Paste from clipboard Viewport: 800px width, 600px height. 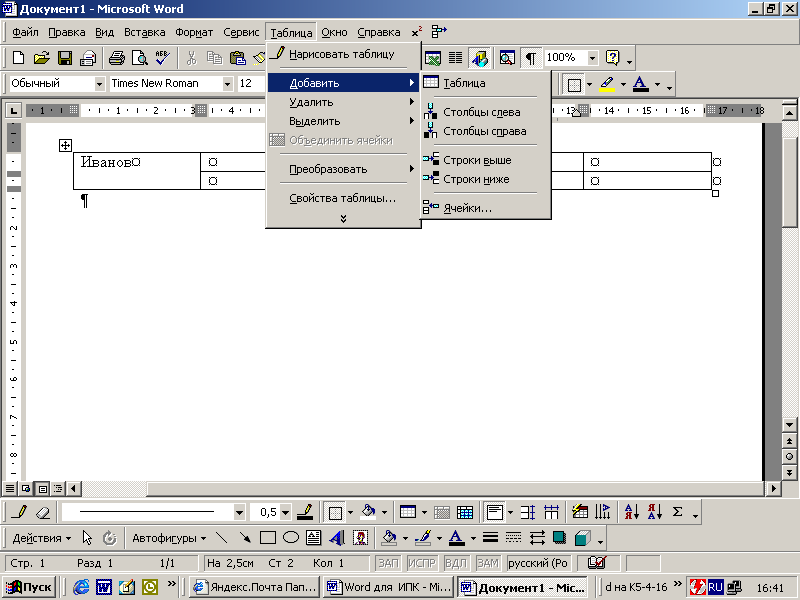(237, 58)
